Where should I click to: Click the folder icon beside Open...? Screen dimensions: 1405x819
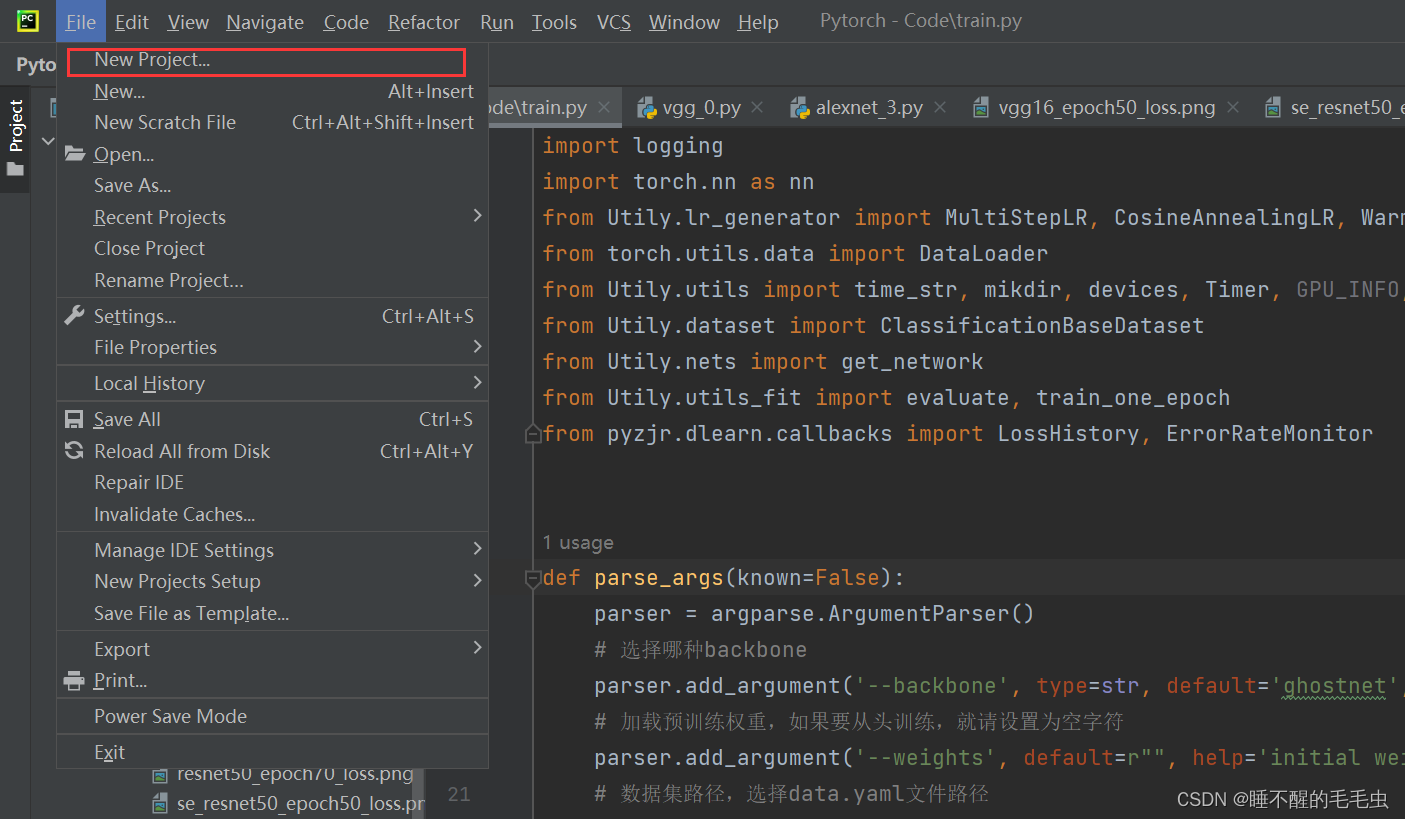(75, 154)
